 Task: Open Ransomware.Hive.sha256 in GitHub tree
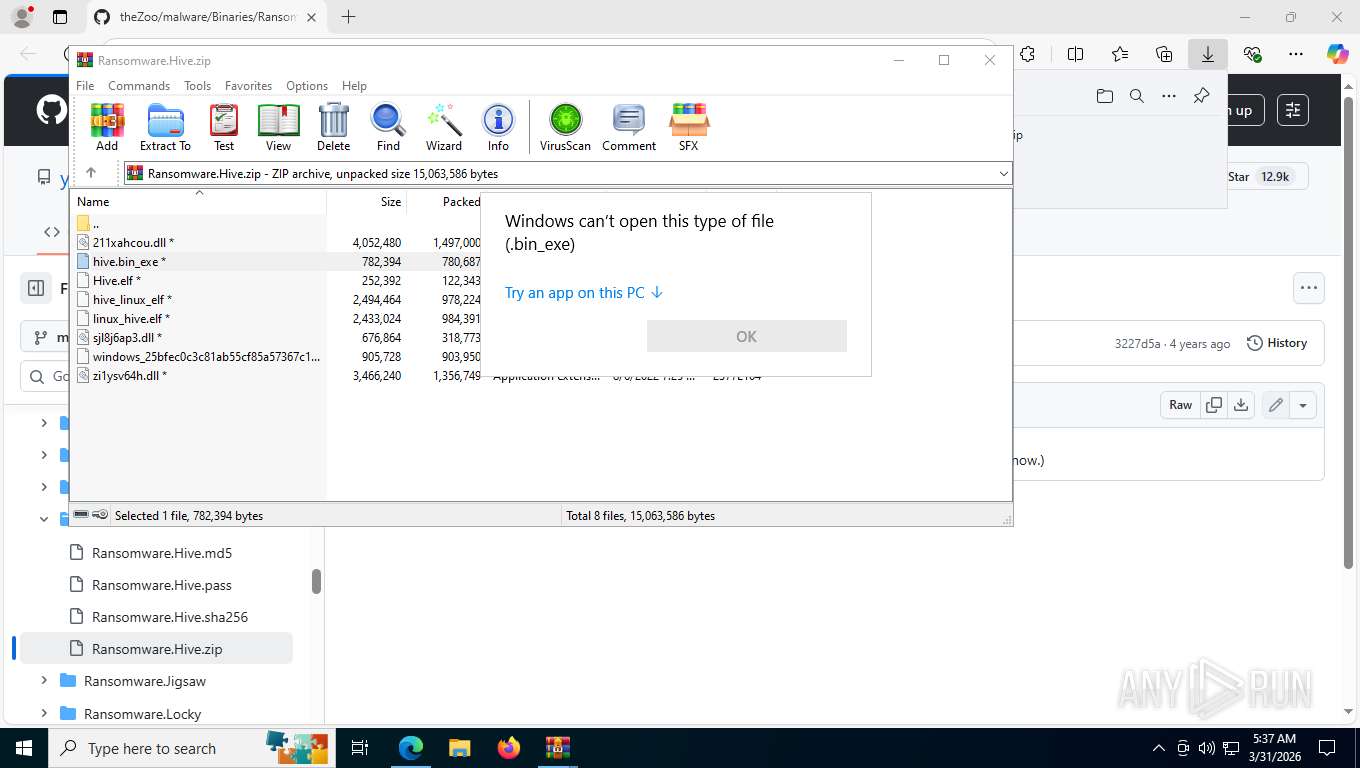[x=170, y=617]
